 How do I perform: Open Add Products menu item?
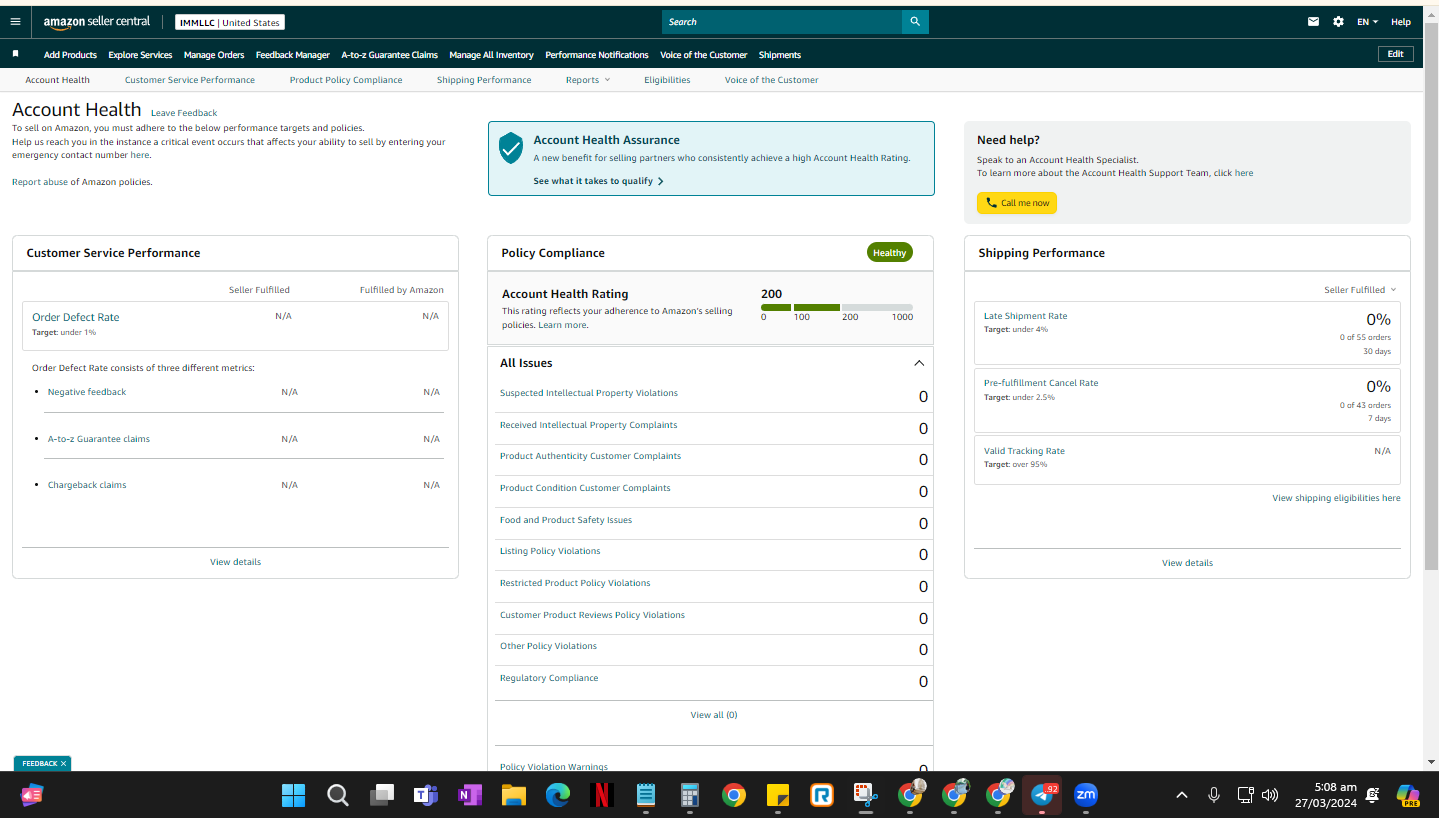pyautogui.click(x=70, y=55)
